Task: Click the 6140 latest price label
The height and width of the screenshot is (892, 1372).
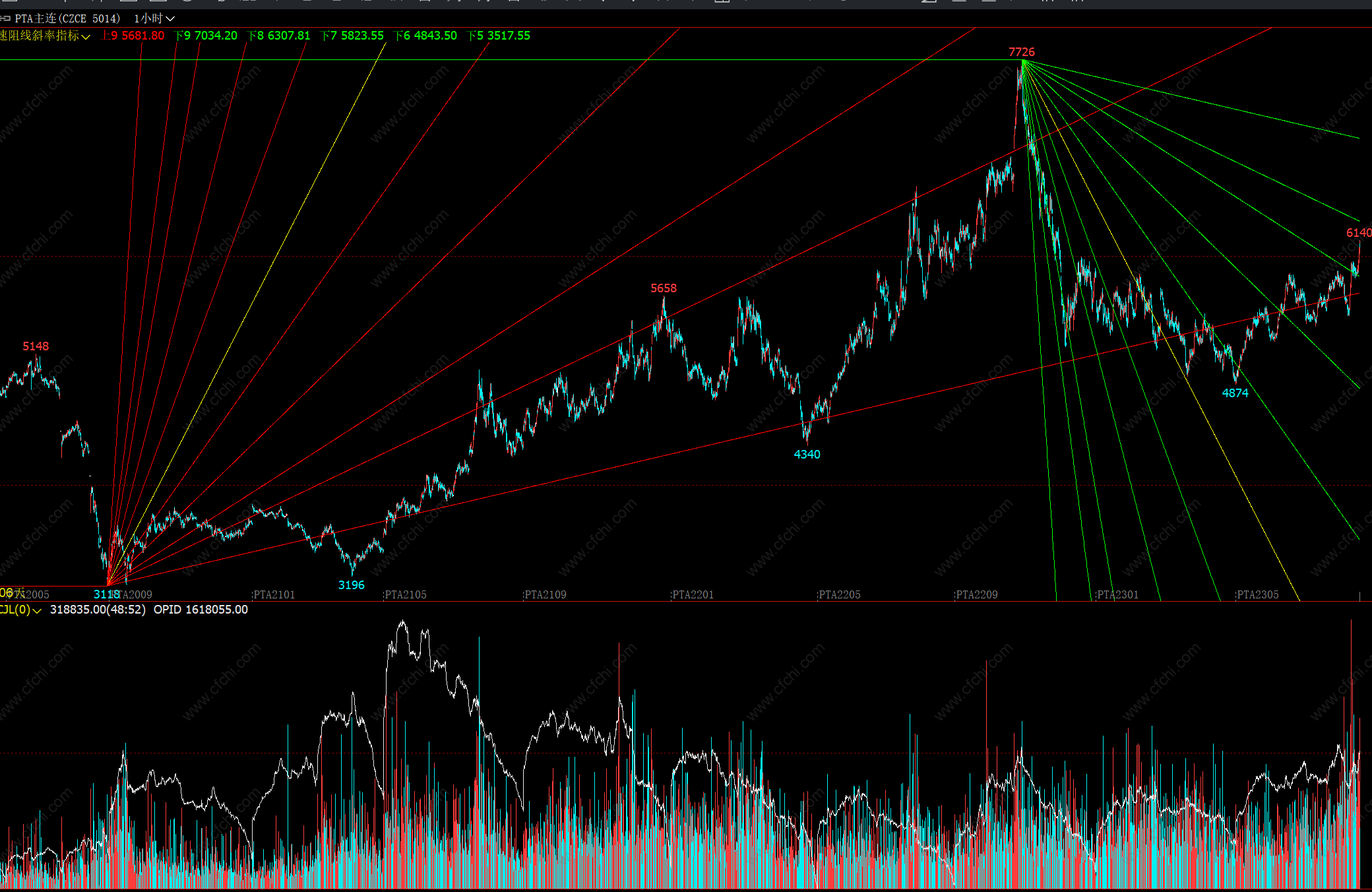Action: point(1358,233)
